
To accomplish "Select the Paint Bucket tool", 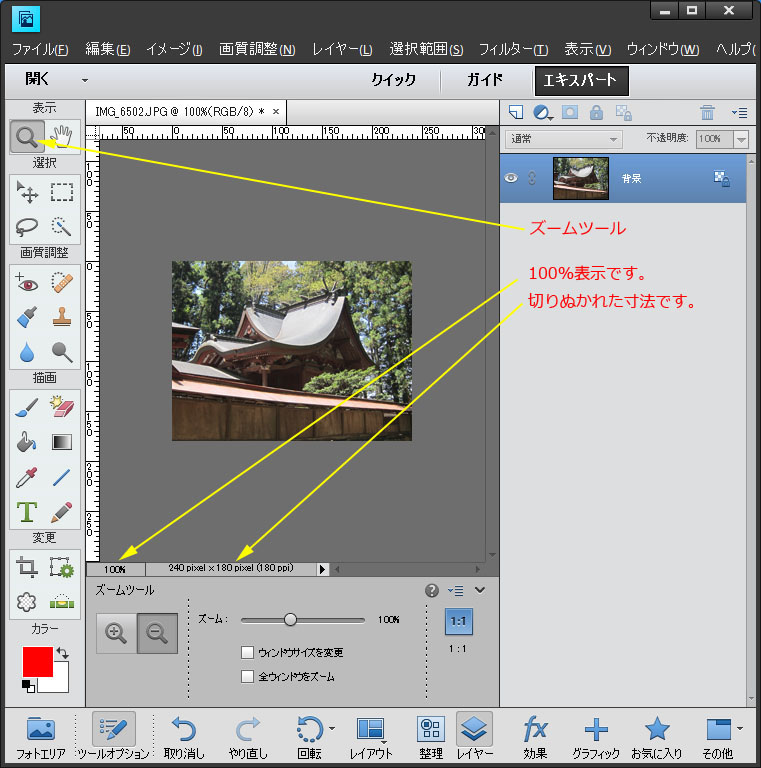I will tap(27, 442).
